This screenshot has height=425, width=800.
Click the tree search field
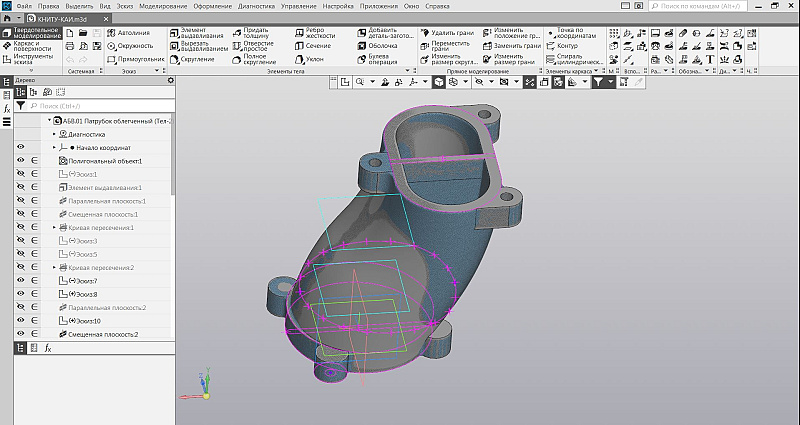100,105
